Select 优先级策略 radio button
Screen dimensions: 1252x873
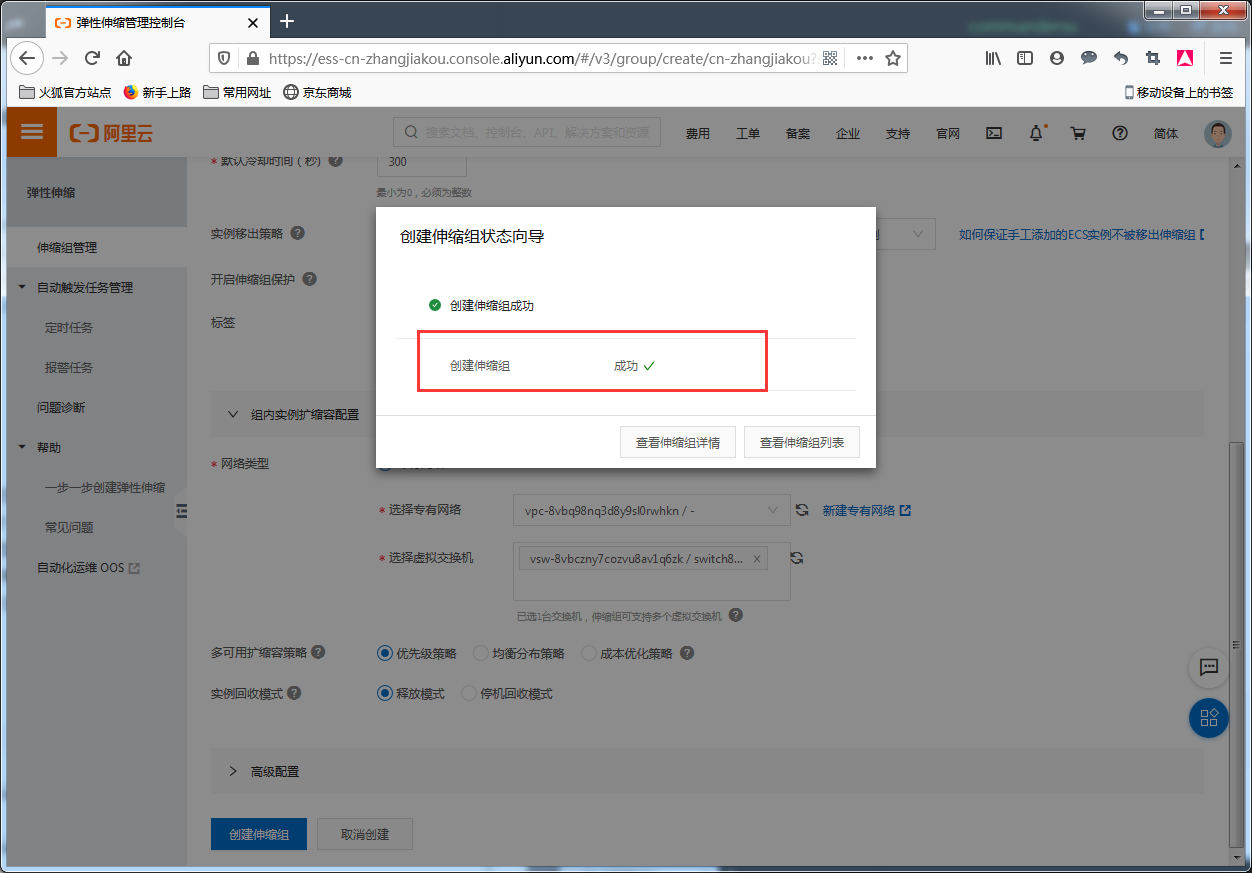[385, 653]
